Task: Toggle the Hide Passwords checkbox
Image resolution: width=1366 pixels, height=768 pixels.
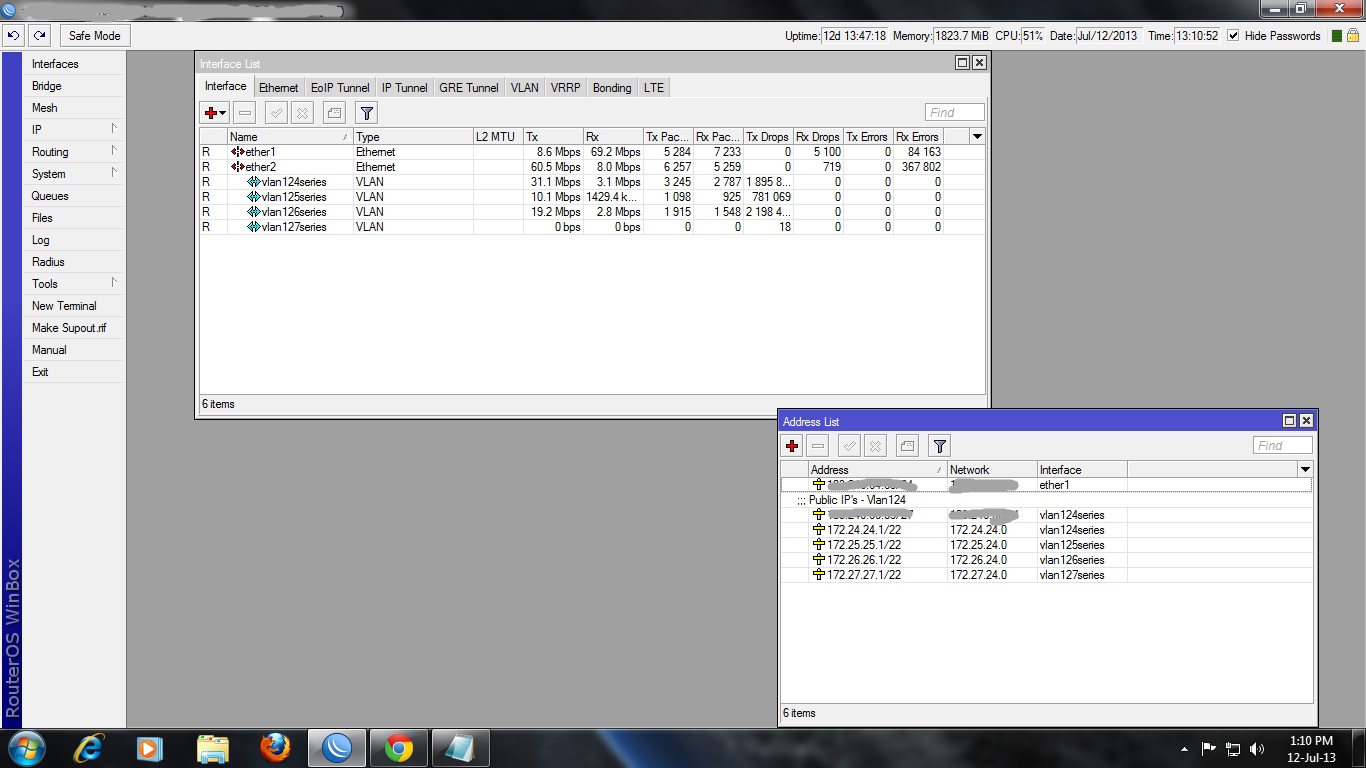Action: coord(1233,35)
